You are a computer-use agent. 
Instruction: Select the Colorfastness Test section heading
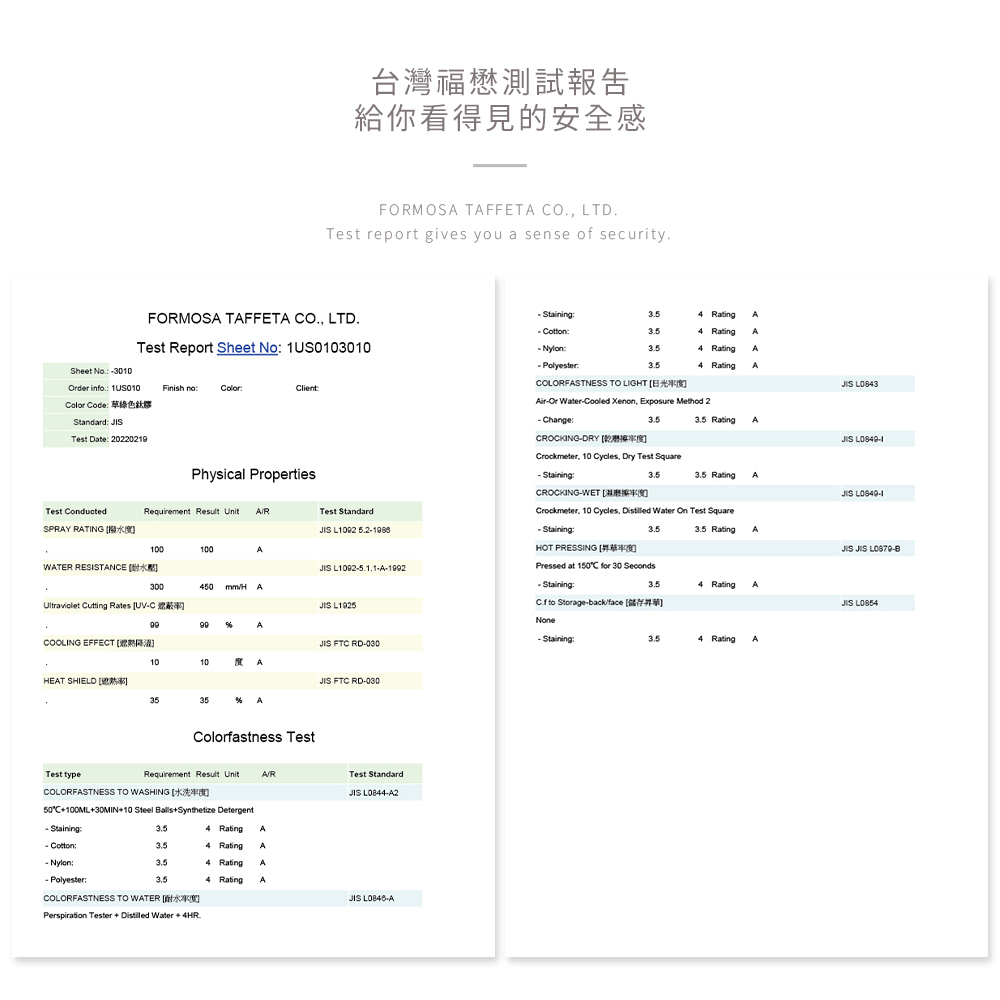click(x=254, y=737)
